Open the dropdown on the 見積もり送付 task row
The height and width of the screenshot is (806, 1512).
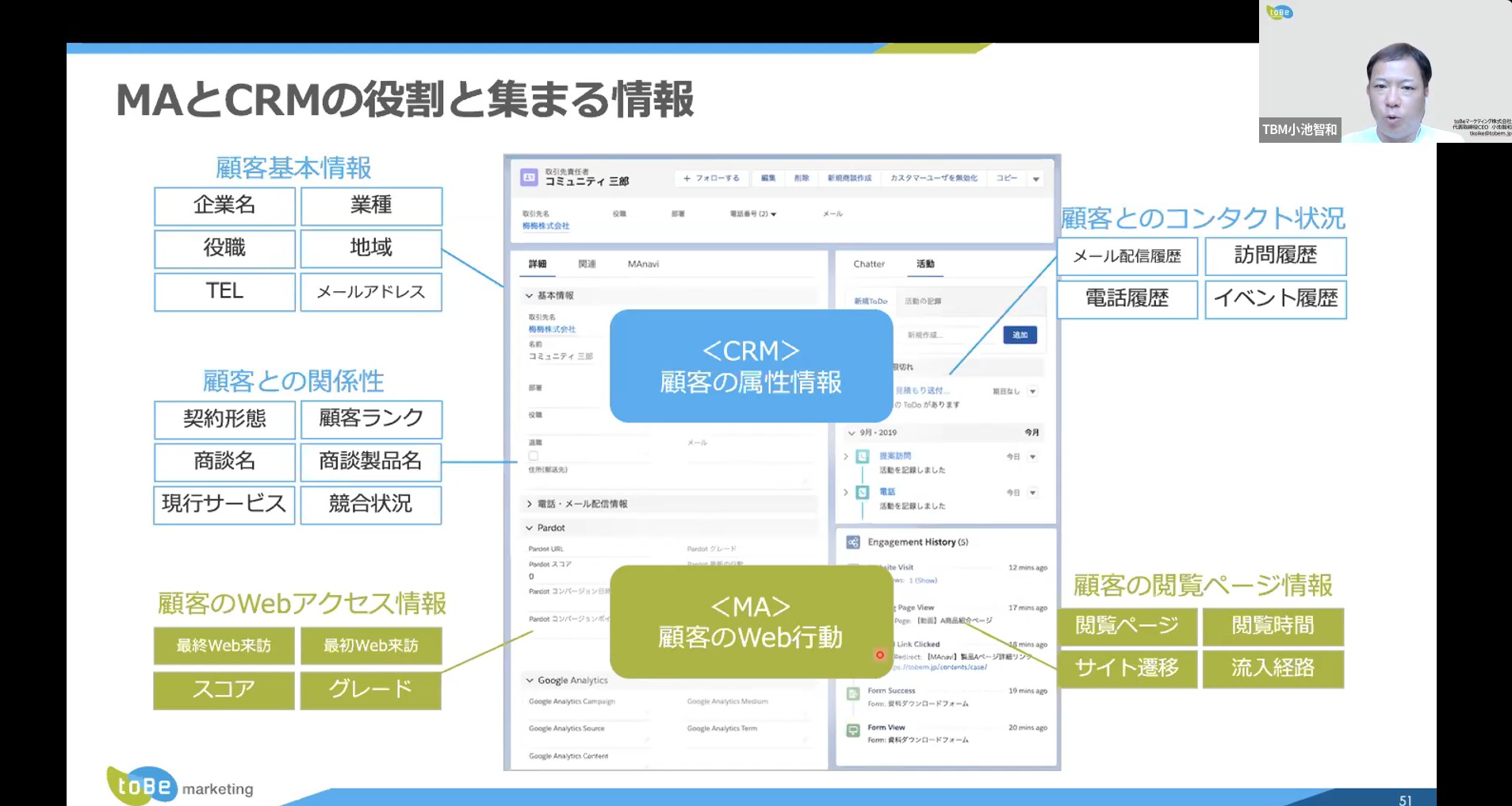[1032, 391]
